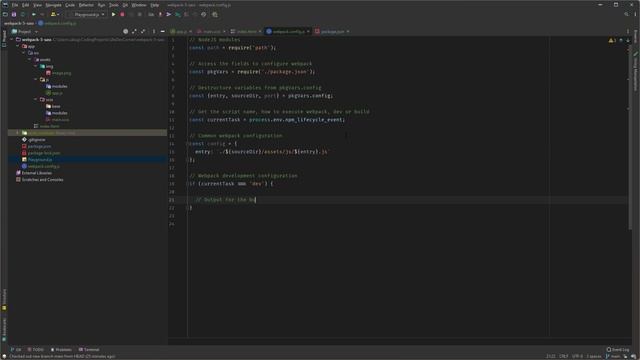Close the app.js editor tab
Viewport: 640px width, 360px height.
pos(191,31)
